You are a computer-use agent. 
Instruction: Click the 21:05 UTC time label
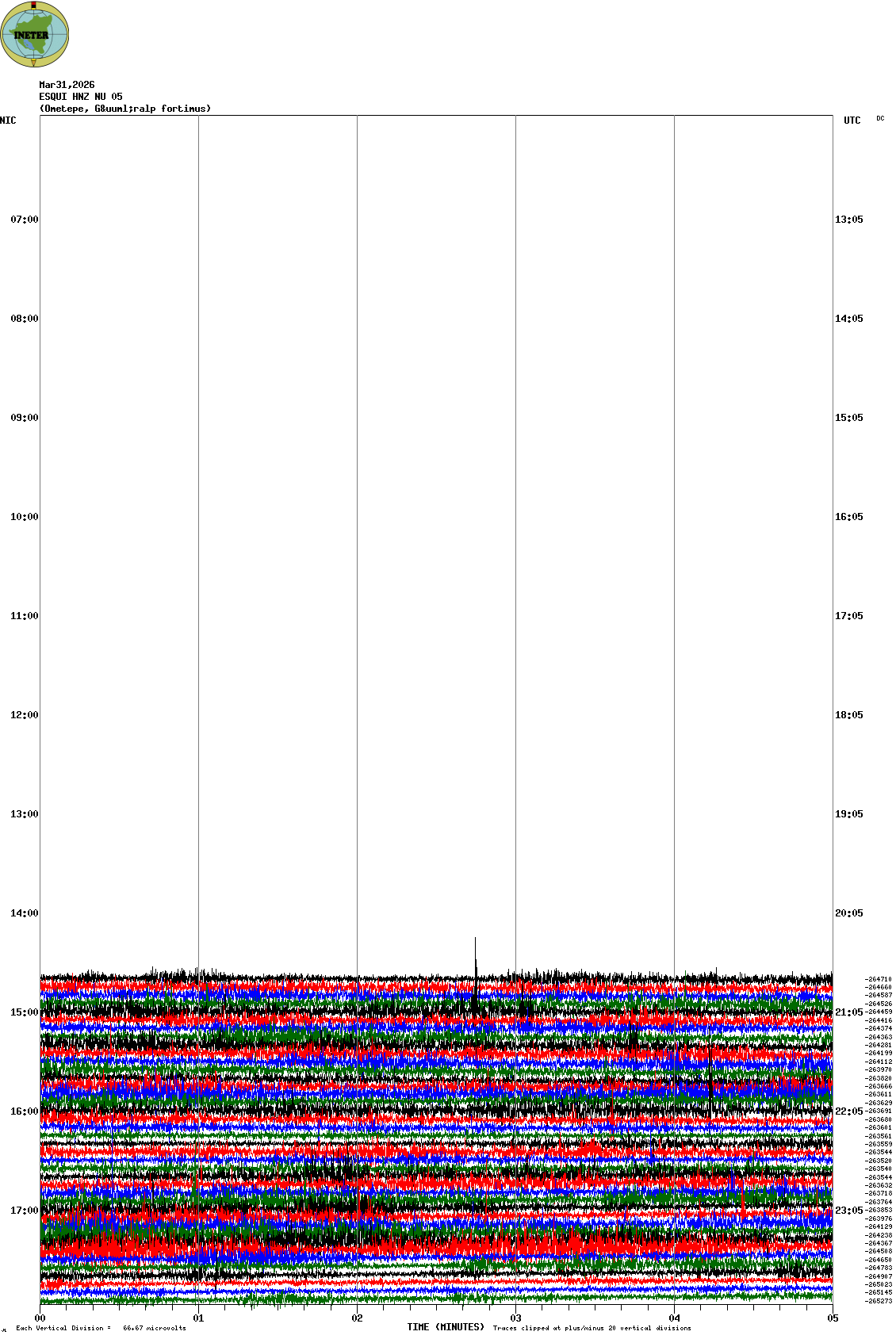click(x=848, y=1012)
